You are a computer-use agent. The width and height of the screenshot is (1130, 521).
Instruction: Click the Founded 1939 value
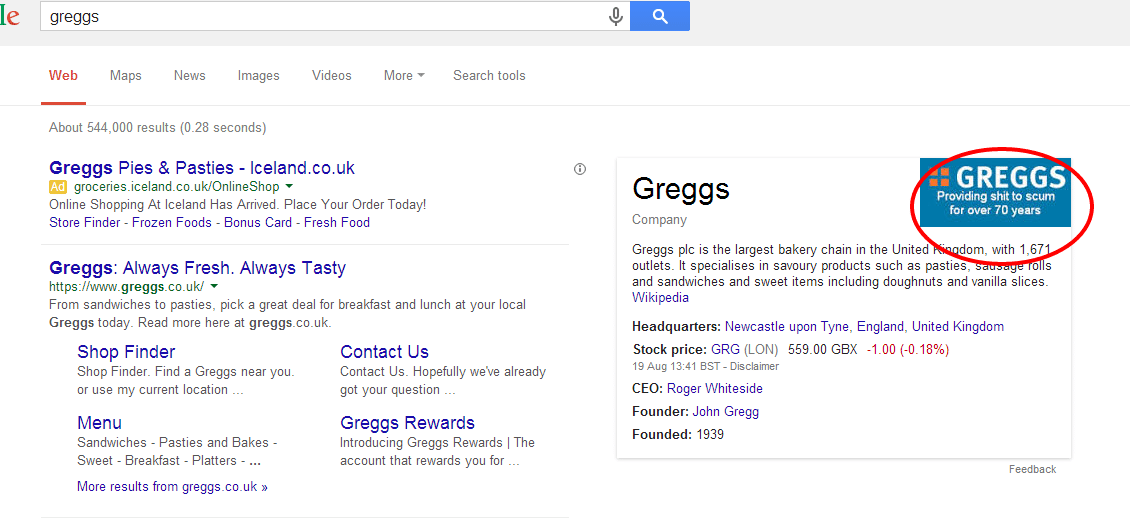[x=710, y=435]
